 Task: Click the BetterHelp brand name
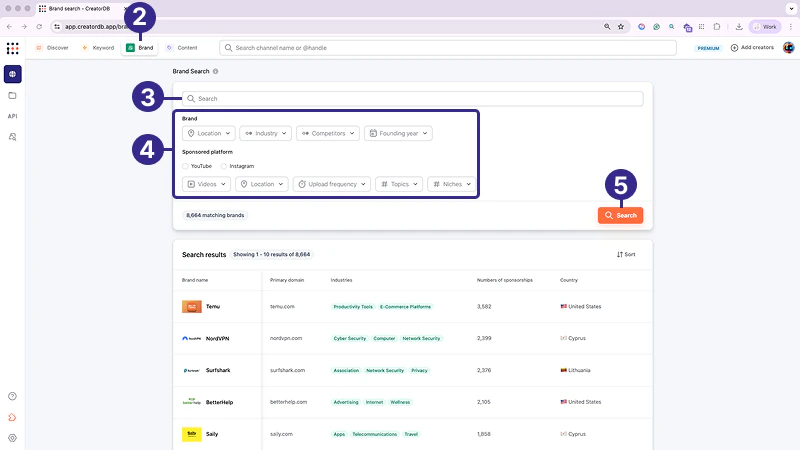coord(219,402)
